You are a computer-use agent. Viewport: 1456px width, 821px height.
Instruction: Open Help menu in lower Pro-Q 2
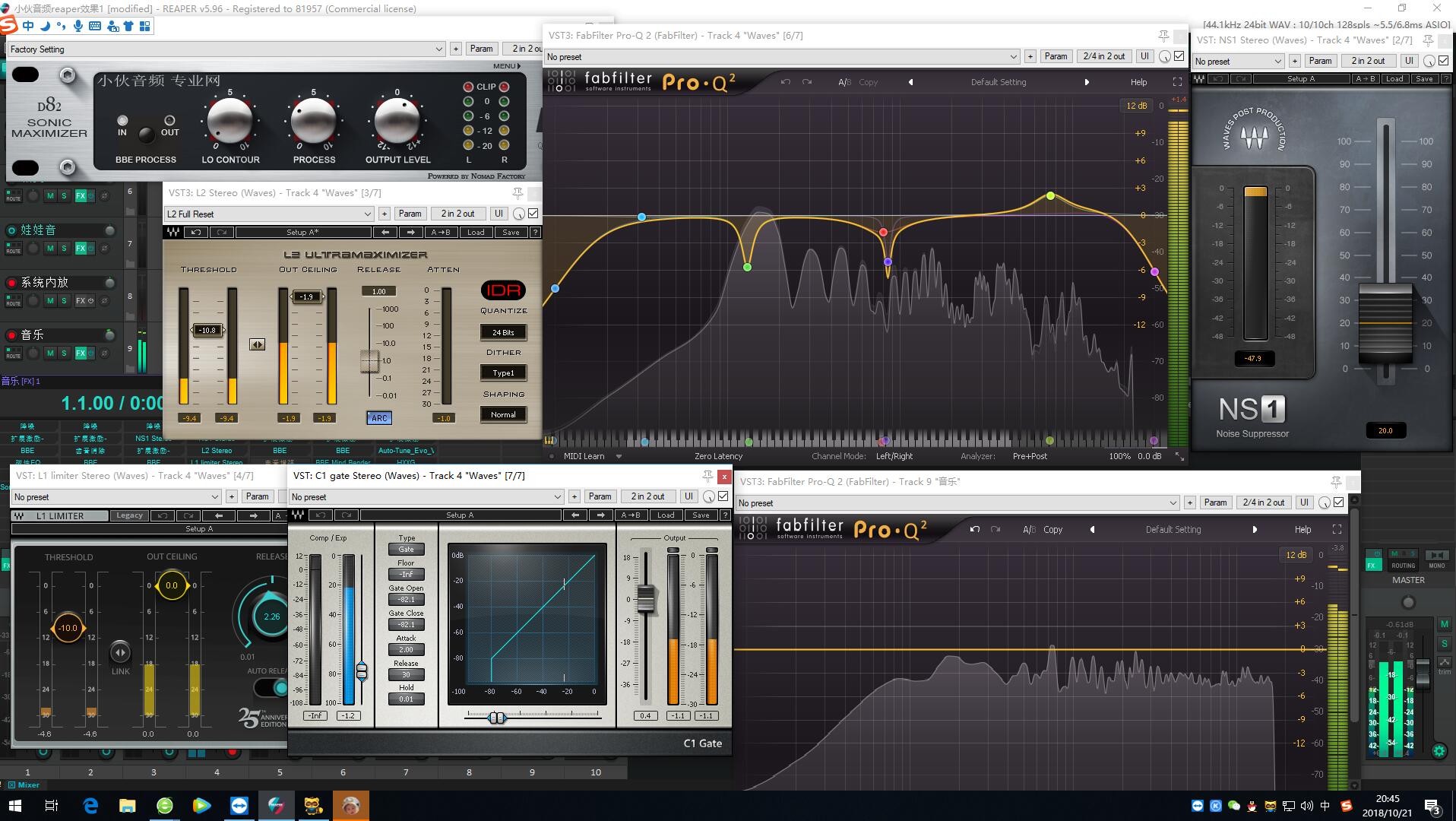tap(1302, 529)
